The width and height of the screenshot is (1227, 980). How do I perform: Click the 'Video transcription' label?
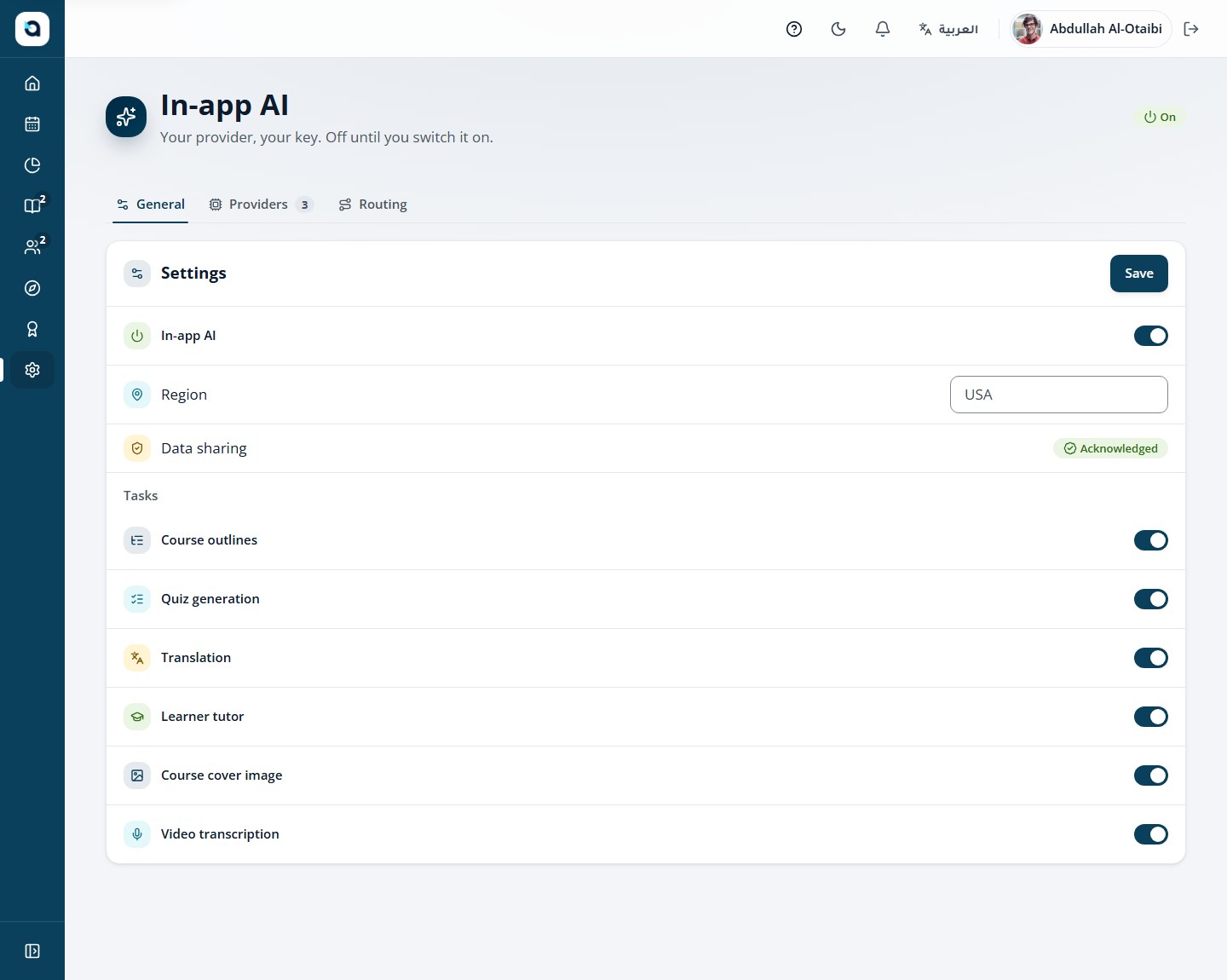[220, 834]
